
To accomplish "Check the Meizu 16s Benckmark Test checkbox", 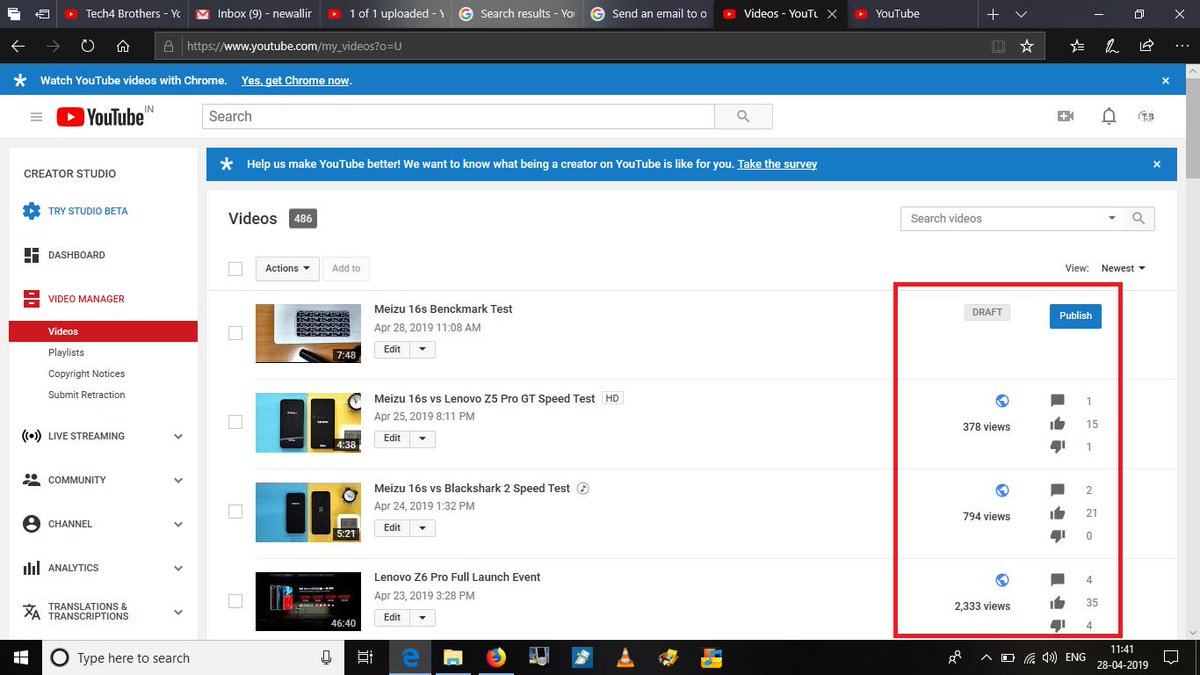I will (235, 333).
